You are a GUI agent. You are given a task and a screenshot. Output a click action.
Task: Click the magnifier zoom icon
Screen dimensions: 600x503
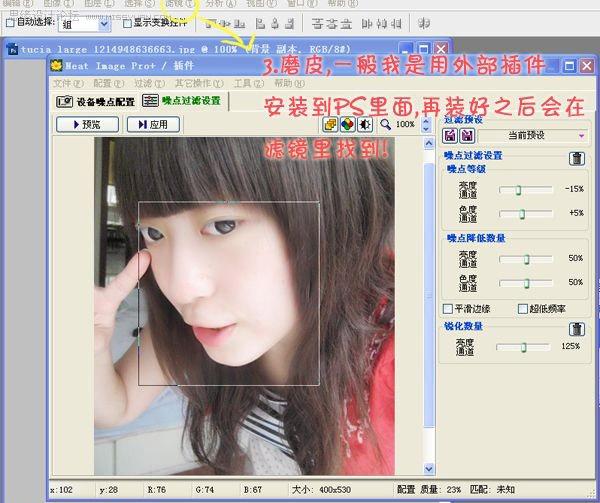click(385, 124)
